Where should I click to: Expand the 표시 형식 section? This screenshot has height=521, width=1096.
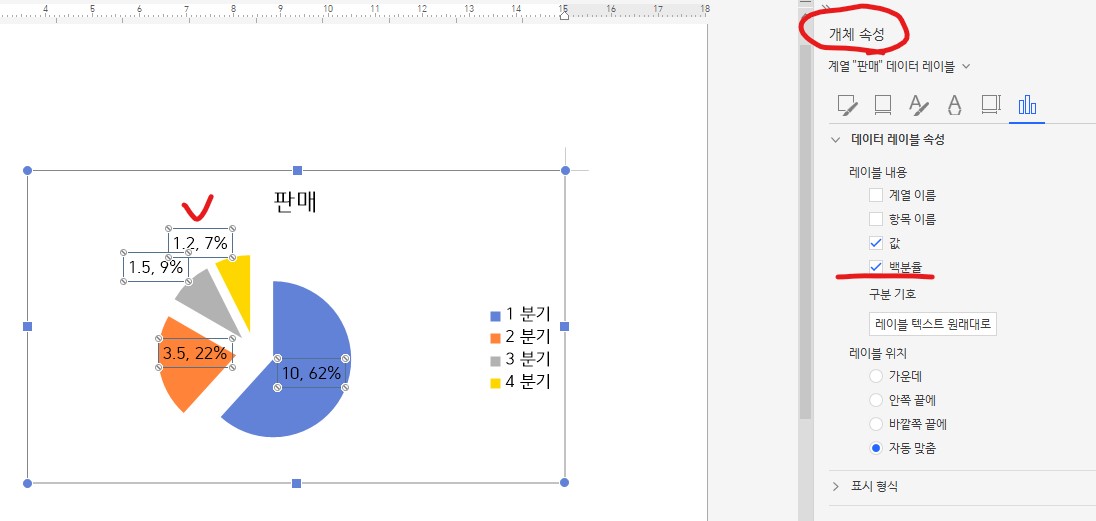click(x=835, y=487)
